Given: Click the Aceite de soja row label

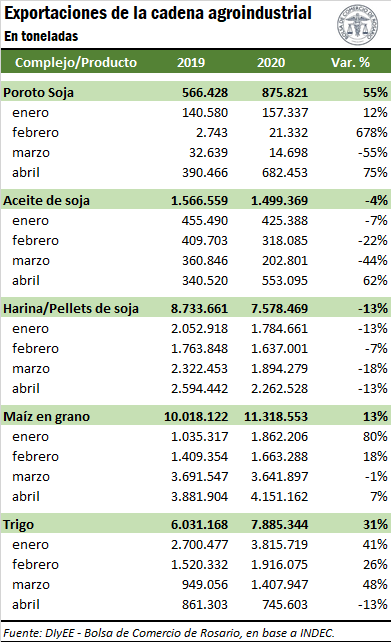Looking at the screenshot, I should 46,201.
